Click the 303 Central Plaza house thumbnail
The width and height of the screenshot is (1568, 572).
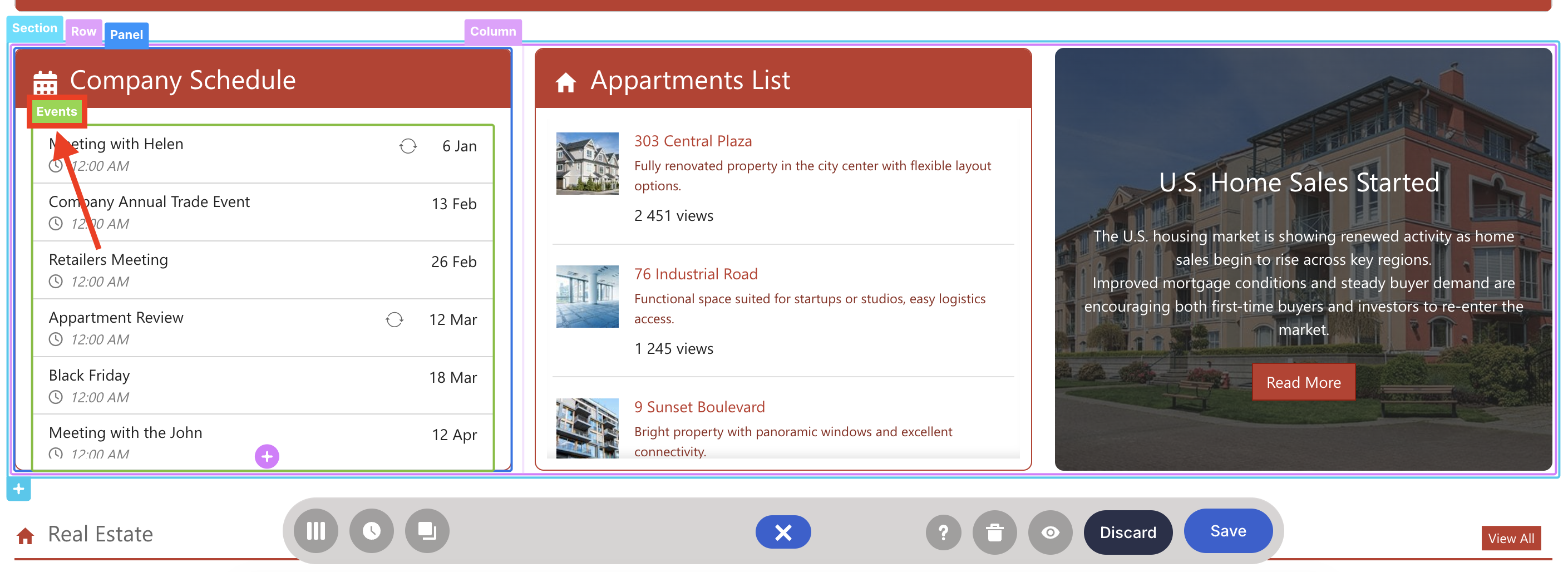(x=587, y=164)
